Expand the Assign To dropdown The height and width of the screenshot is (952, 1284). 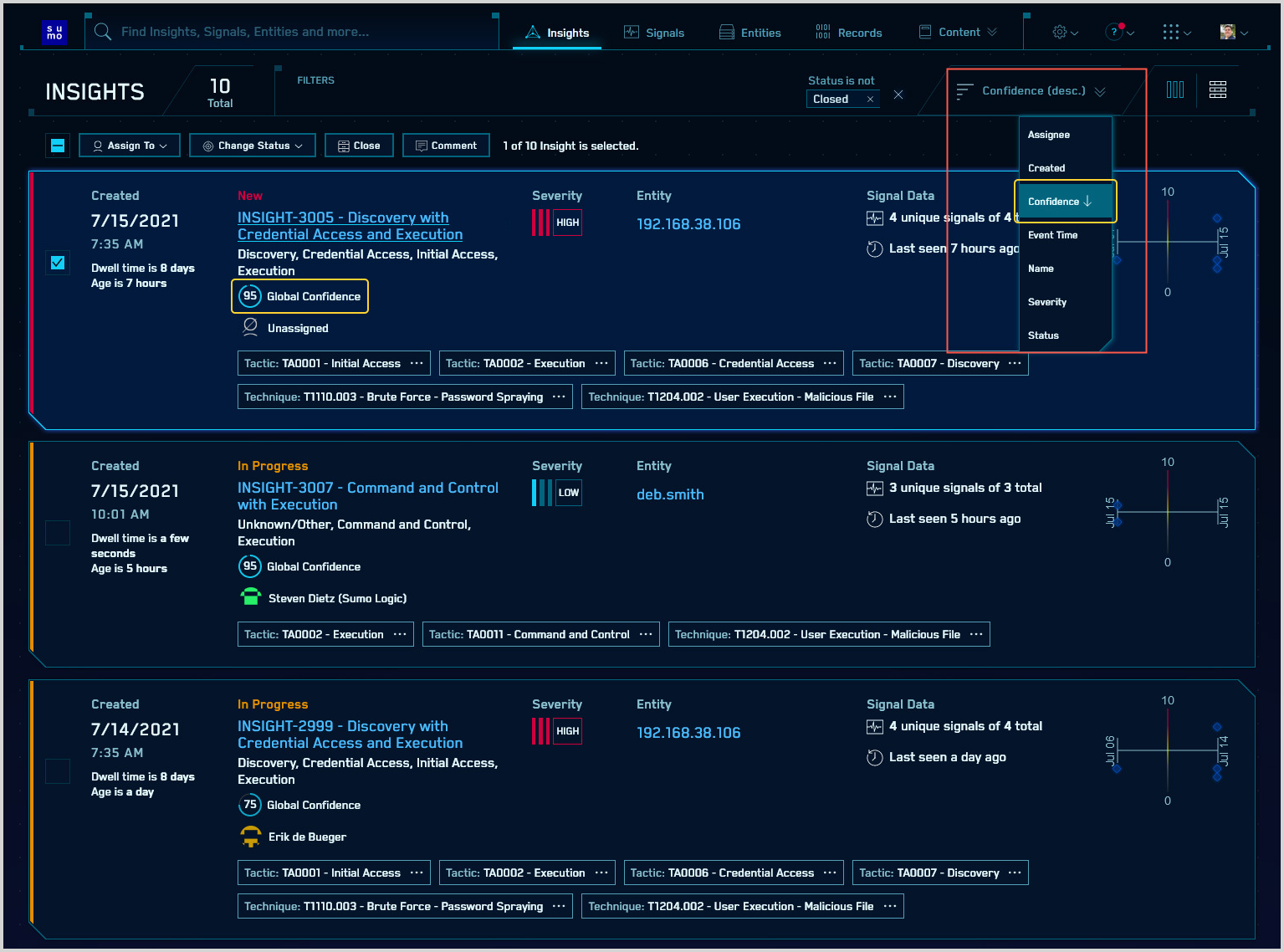coord(130,146)
